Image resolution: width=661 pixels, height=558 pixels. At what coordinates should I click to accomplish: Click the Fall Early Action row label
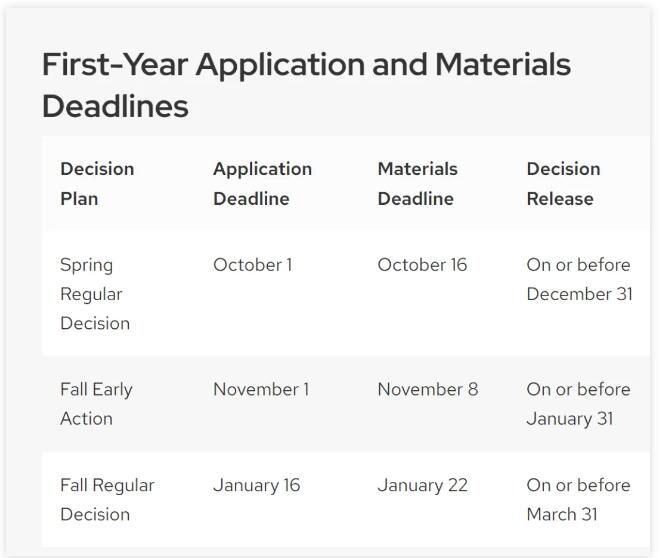coord(96,404)
